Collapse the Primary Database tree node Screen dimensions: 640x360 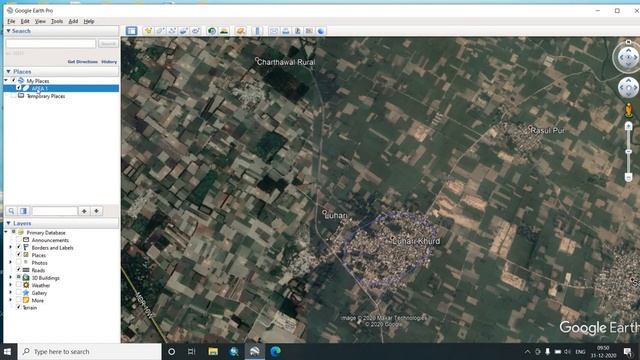pos(6,232)
